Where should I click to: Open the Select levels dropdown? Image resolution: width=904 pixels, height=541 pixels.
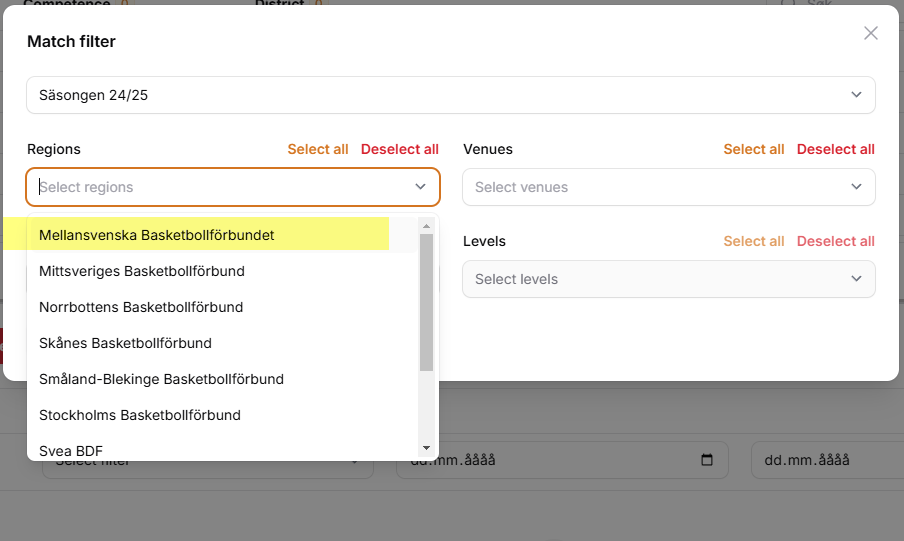(x=669, y=279)
